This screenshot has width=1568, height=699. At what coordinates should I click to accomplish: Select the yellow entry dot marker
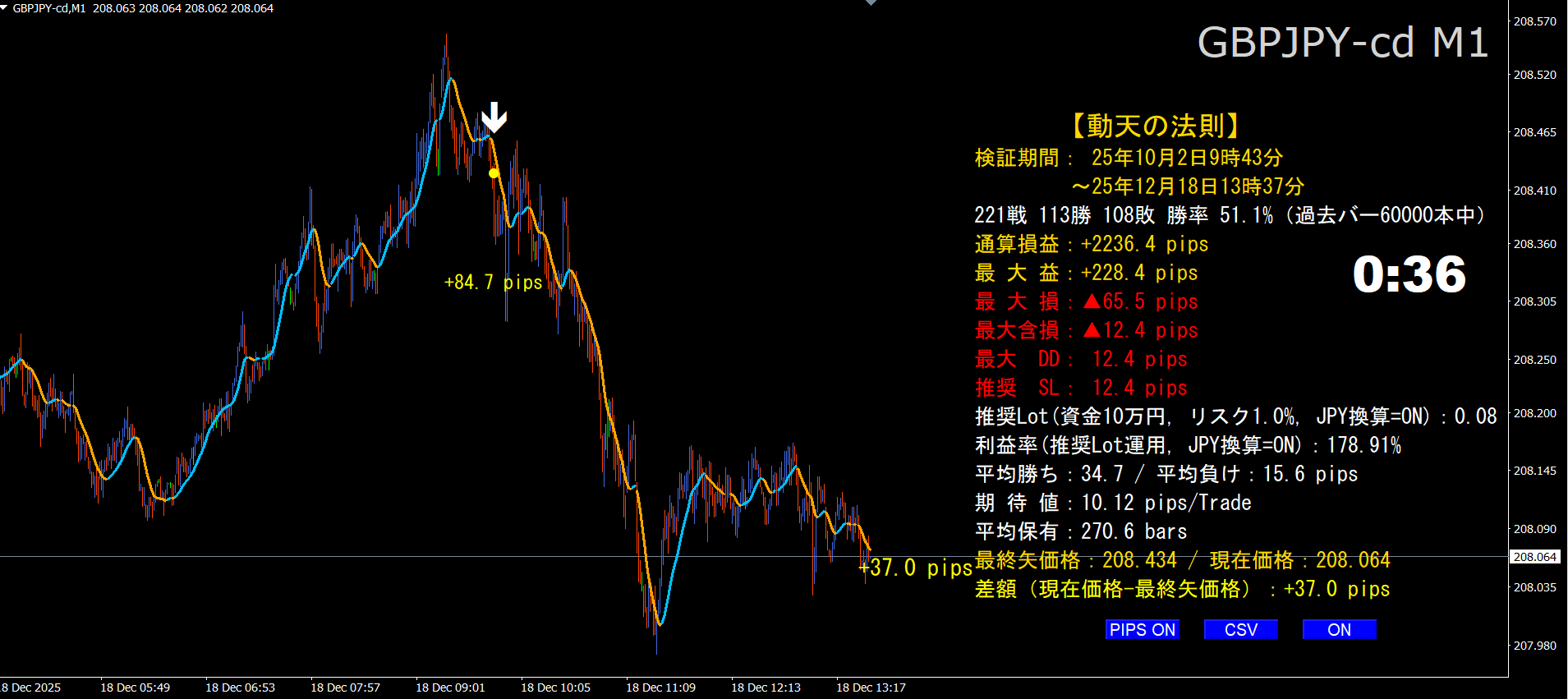494,173
